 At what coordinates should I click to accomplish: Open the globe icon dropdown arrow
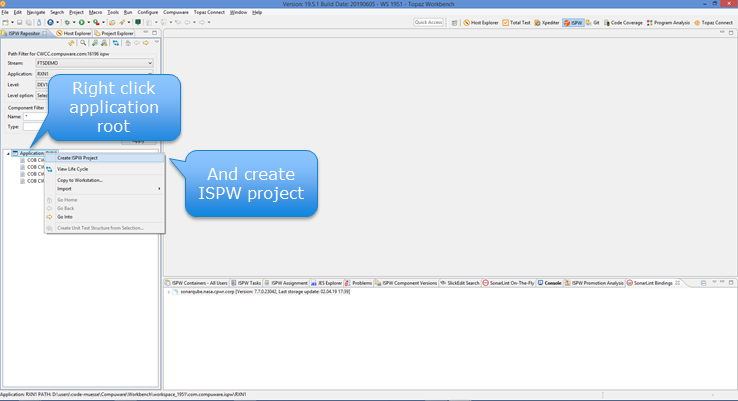point(57,23)
